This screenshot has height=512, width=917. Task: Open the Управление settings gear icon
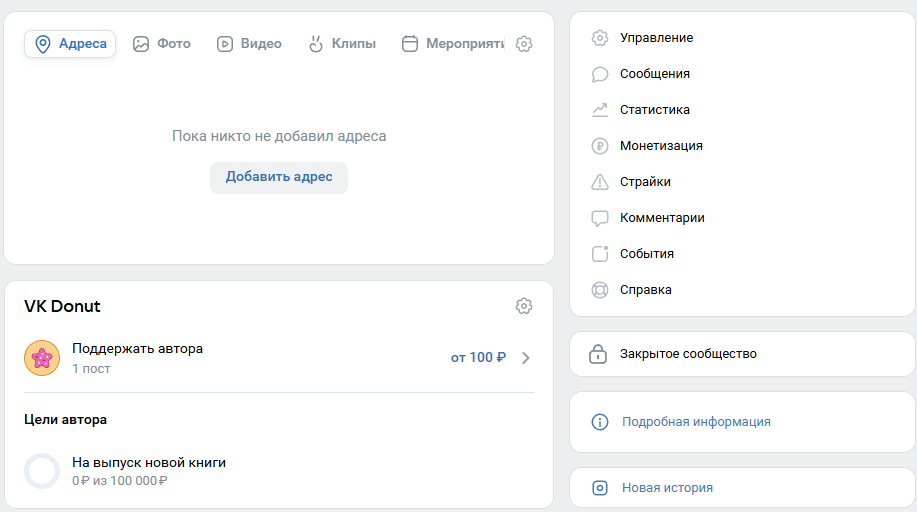(x=599, y=38)
